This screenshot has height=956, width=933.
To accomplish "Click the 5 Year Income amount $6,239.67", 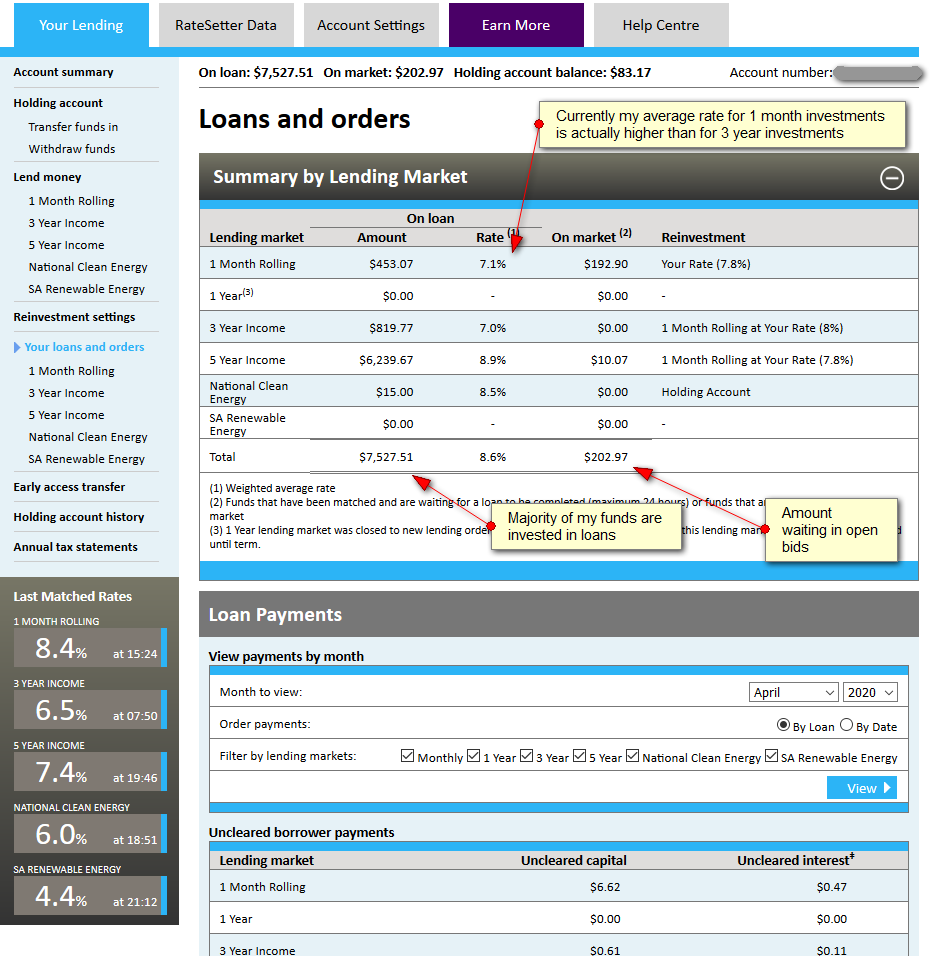I will click(386, 360).
